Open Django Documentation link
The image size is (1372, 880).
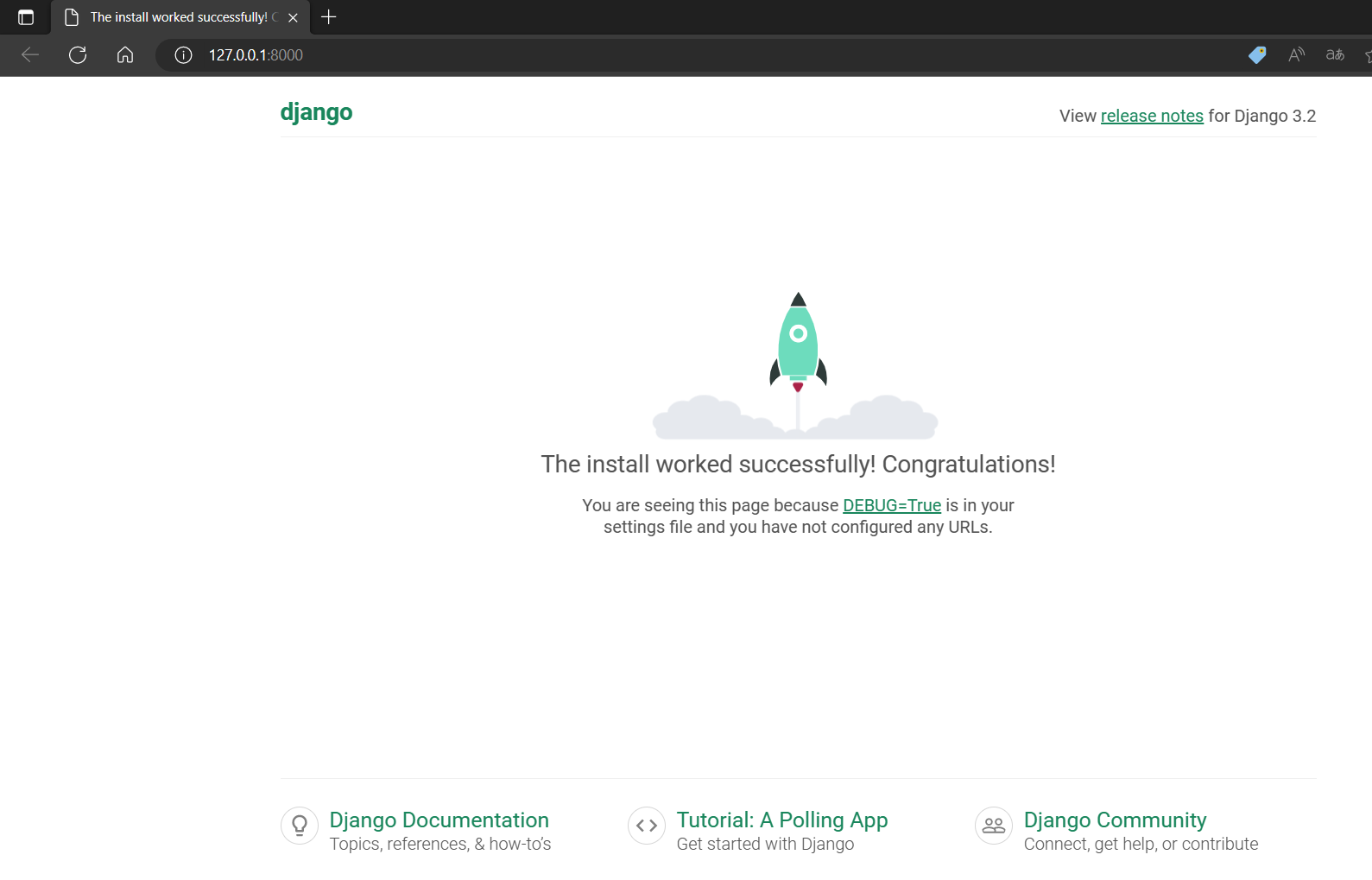[x=439, y=820]
